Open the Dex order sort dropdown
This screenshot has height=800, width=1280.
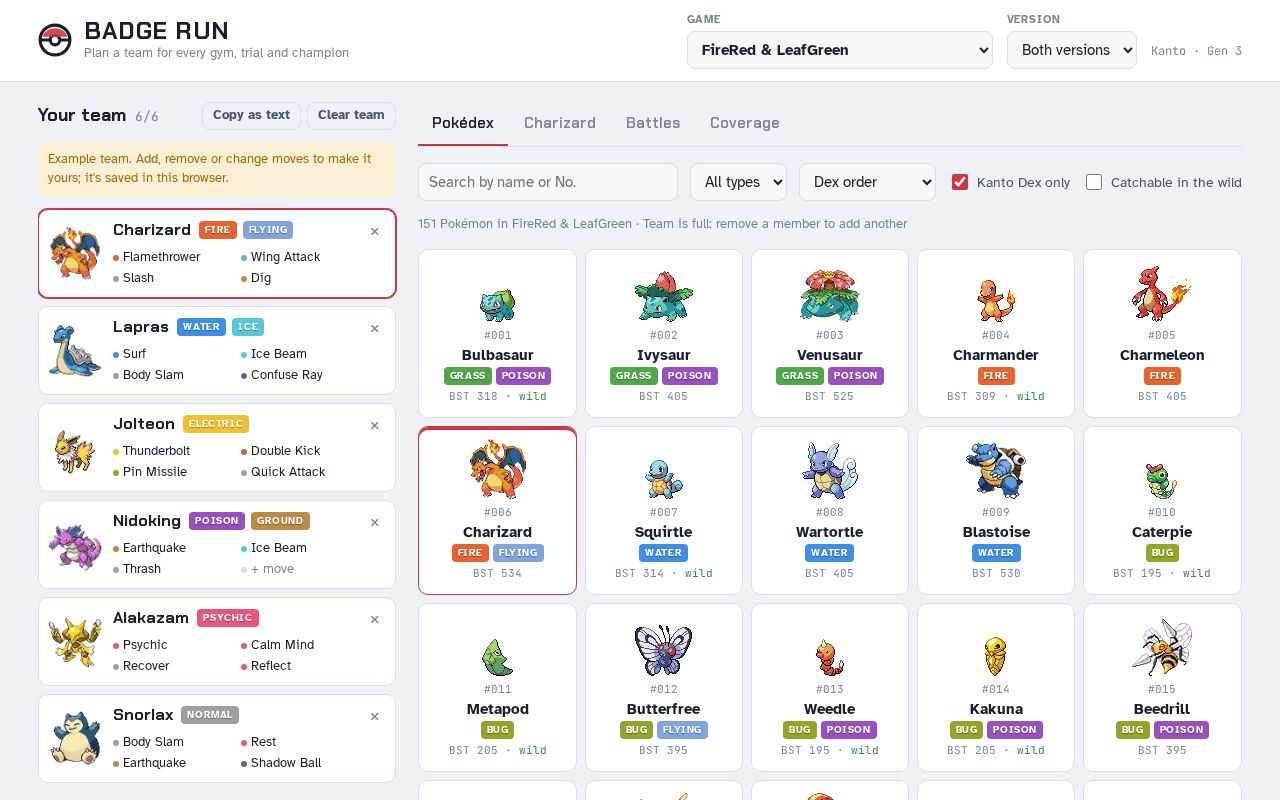pyautogui.click(x=867, y=182)
